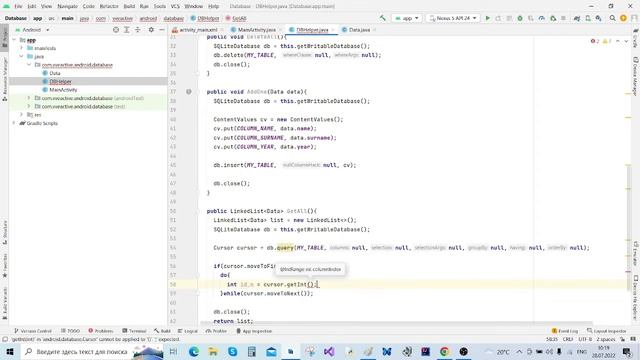This screenshot has height=360, width=640.
Task: Open the SDK Manager toolbar icon
Action: tap(598, 18)
